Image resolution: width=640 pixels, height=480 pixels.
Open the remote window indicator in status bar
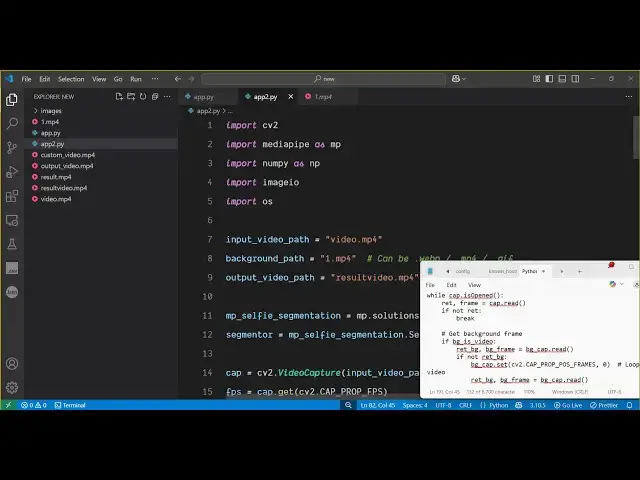[8, 405]
